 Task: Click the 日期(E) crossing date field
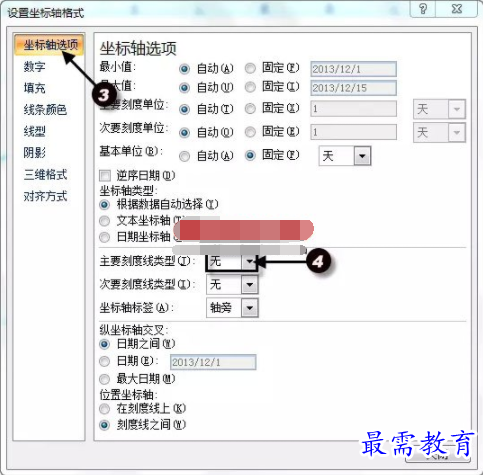[x=213, y=362]
